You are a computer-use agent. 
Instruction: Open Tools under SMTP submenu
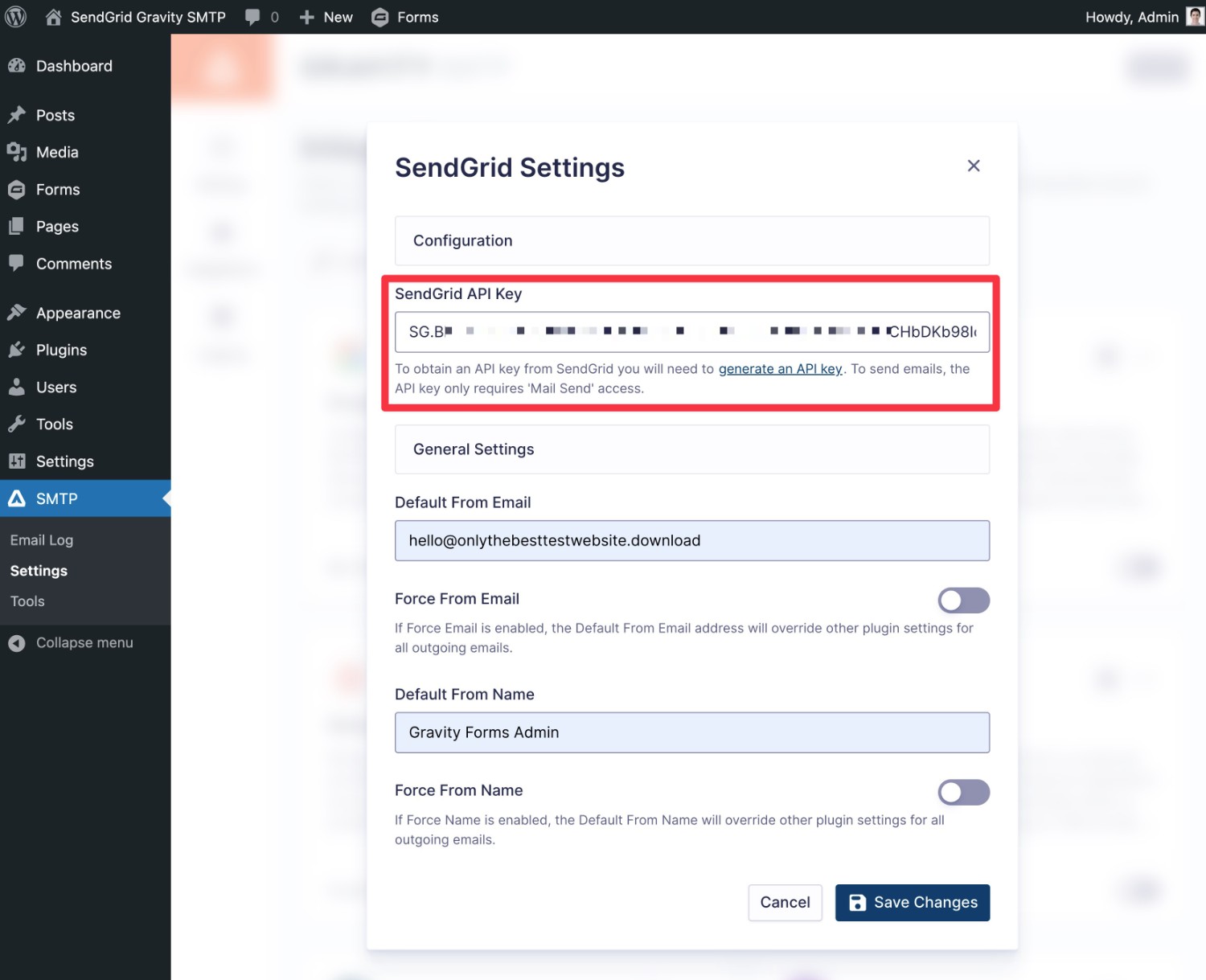(27, 601)
